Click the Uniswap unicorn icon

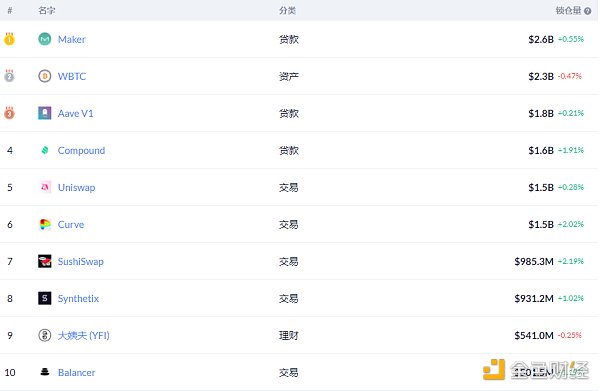(45, 187)
